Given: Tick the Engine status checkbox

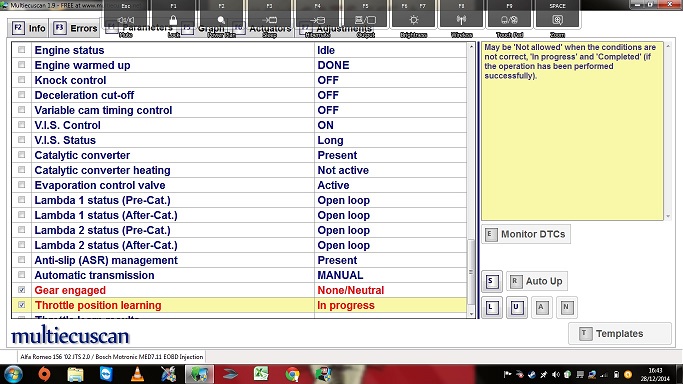Looking at the screenshot, I should click(x=21, y=50).
